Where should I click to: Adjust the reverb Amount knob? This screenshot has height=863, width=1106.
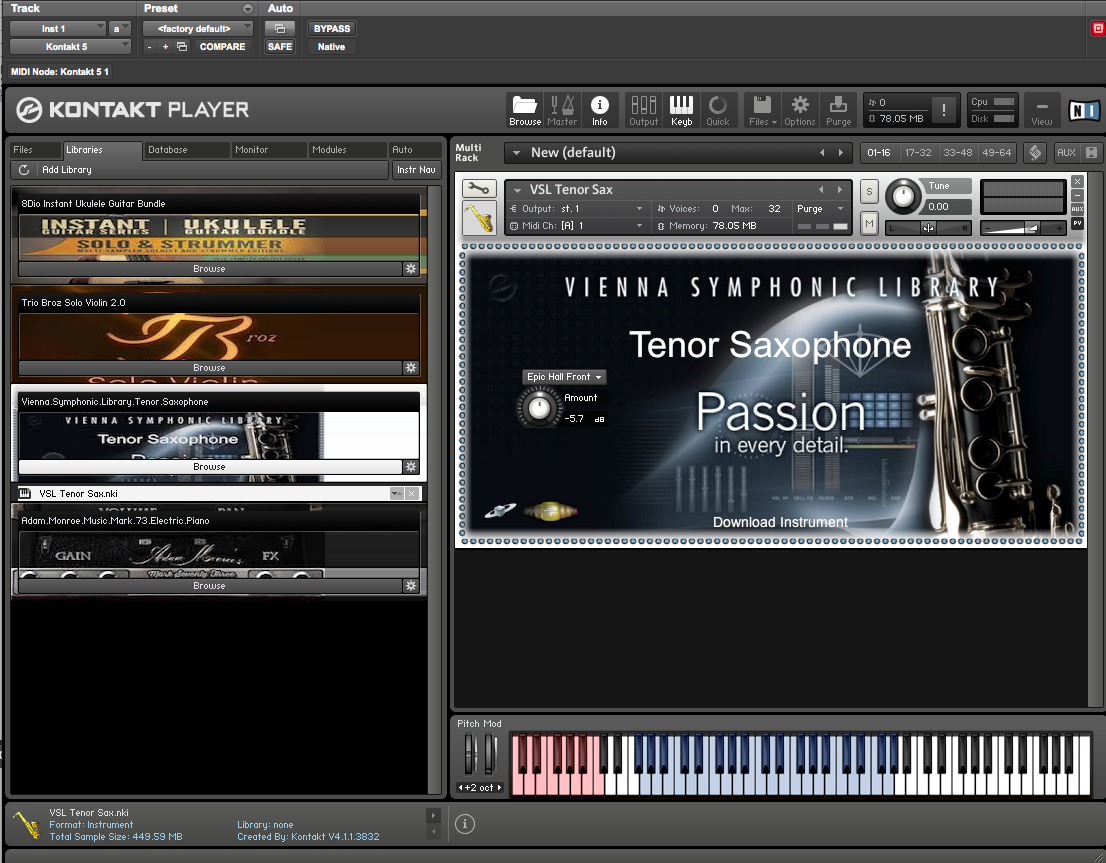(x=539, y=408)
